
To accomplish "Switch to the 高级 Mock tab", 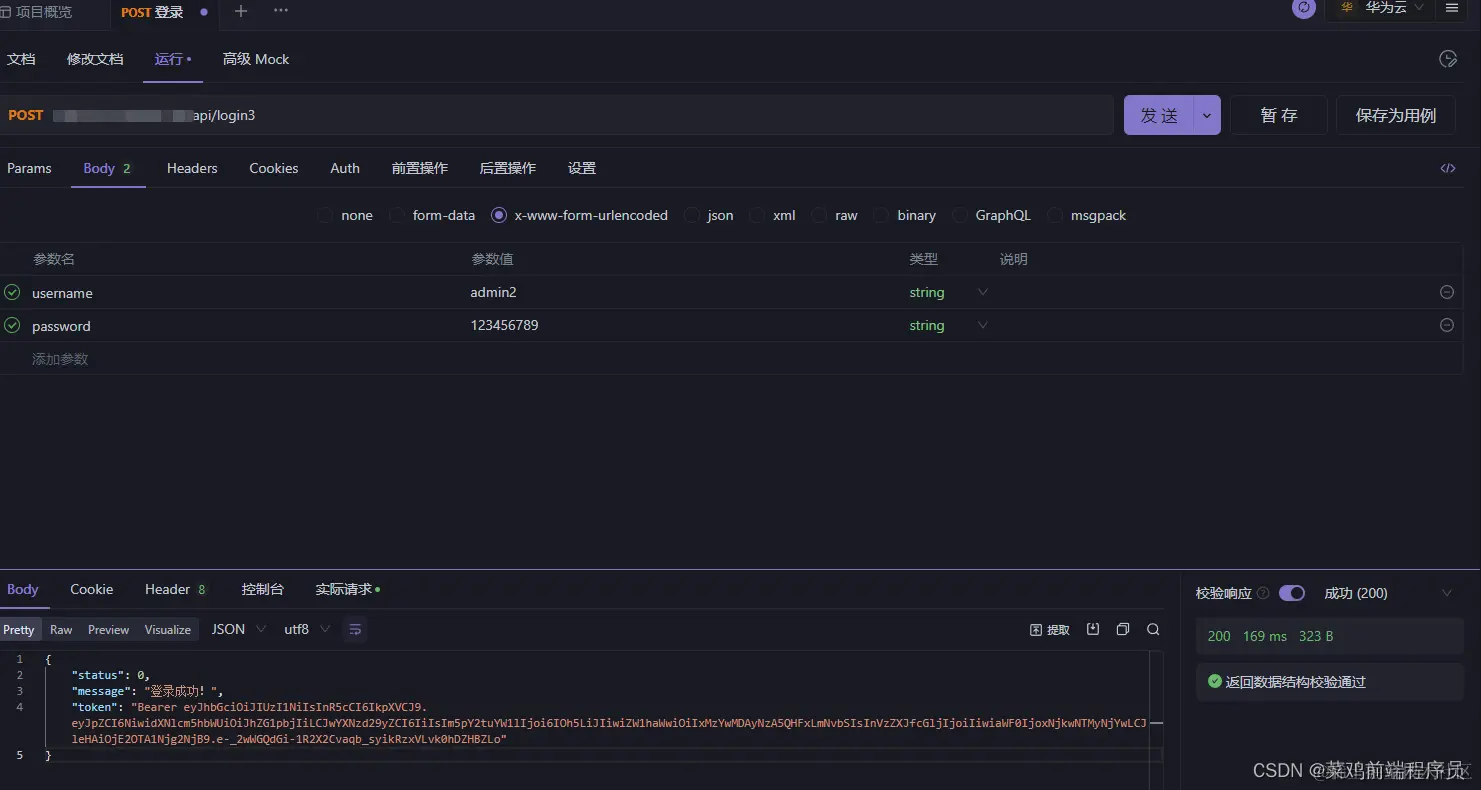I will coord(256,59).
